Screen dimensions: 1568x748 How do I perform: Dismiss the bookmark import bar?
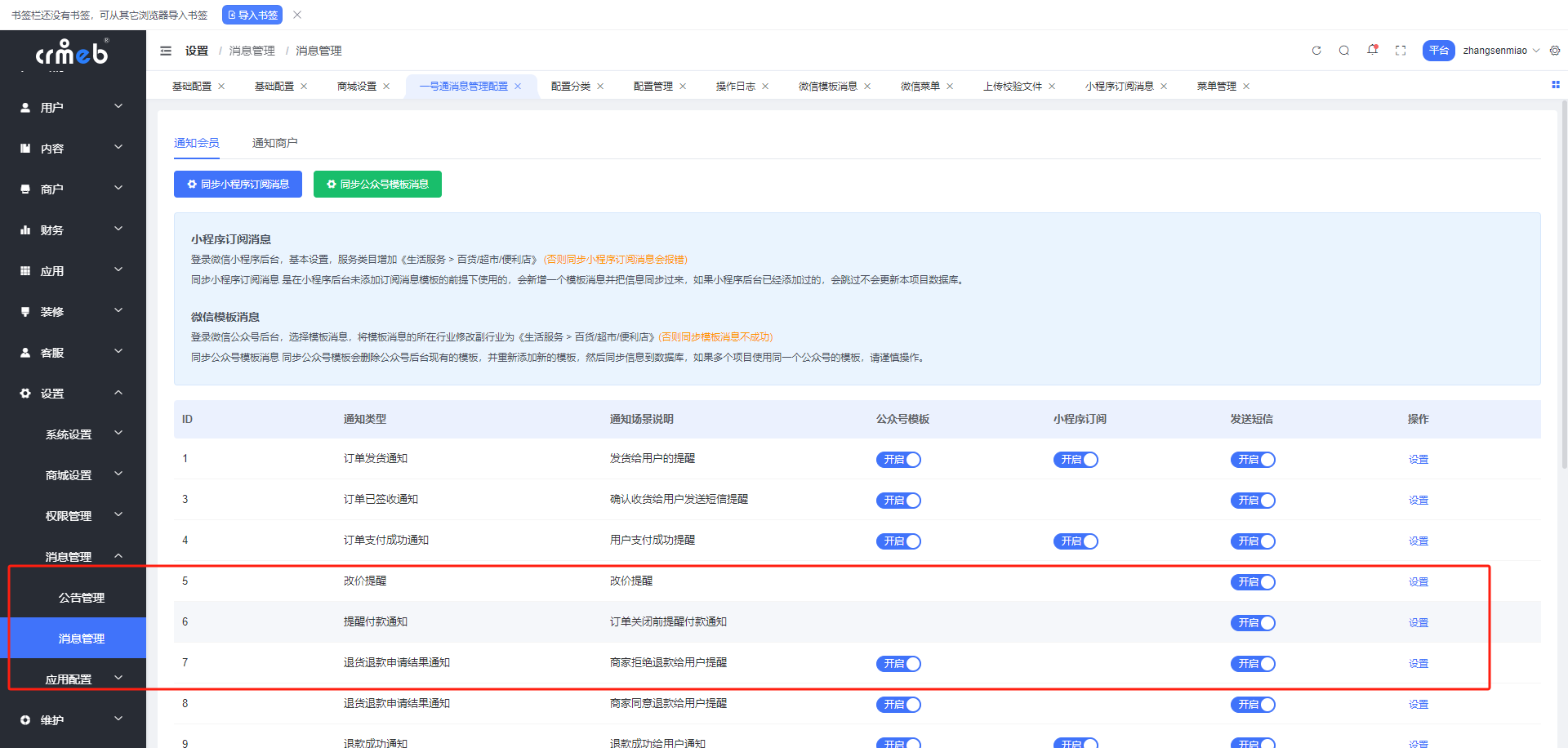tap(297, 15)
